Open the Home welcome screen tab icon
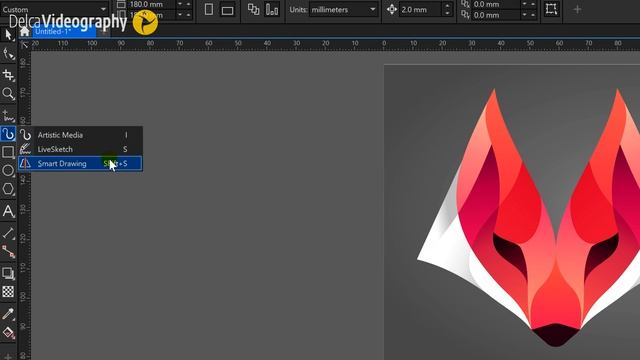Screen dimensions: 640x360 (24, 31)
